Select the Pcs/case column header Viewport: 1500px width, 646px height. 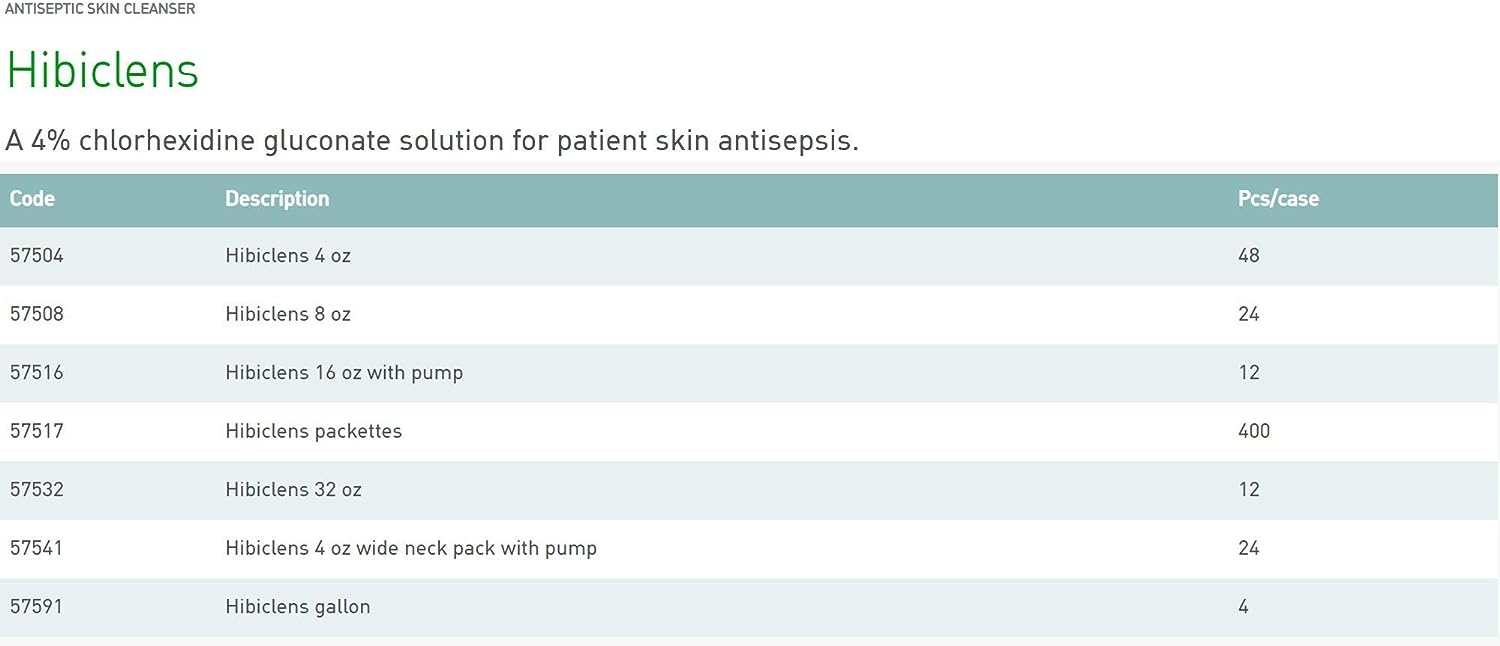(x=1278, y=199)
